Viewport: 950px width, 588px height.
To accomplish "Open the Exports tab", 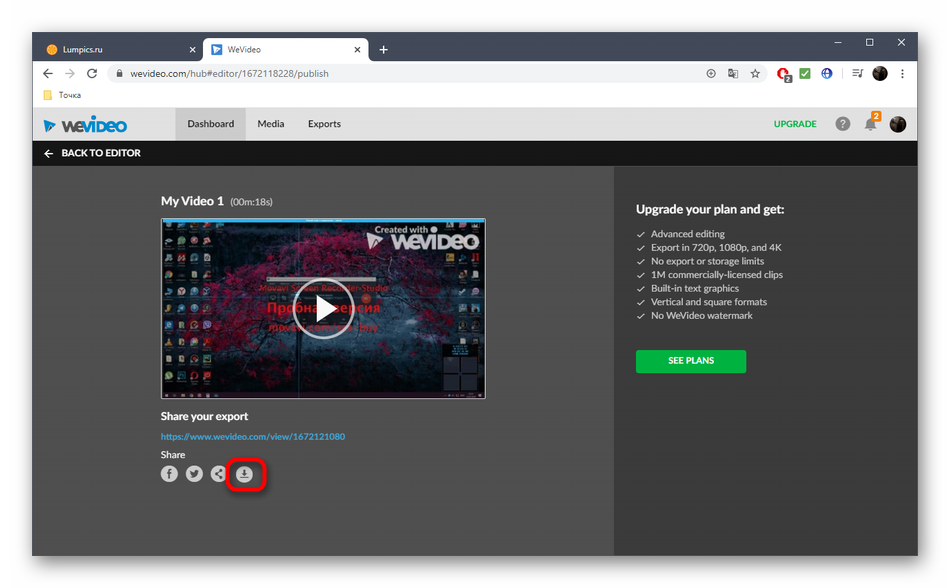I will point(324,124).
